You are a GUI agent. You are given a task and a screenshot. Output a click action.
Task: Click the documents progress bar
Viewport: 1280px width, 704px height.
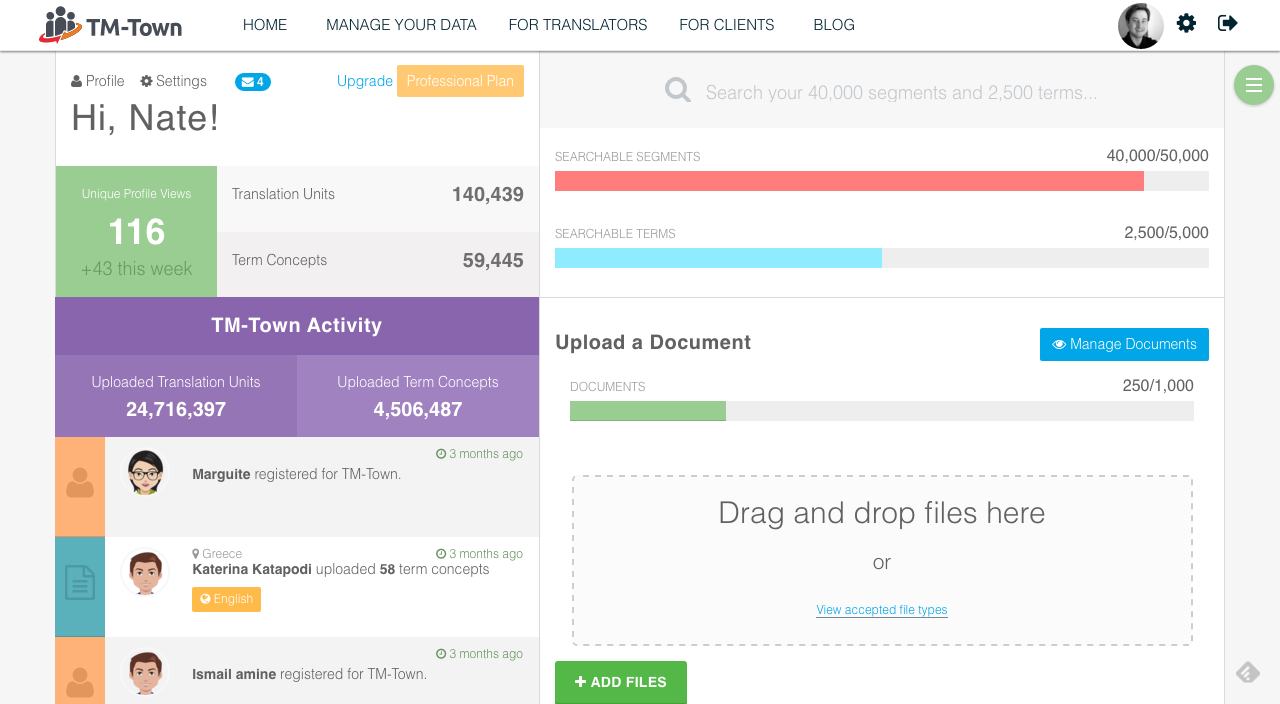882,411
